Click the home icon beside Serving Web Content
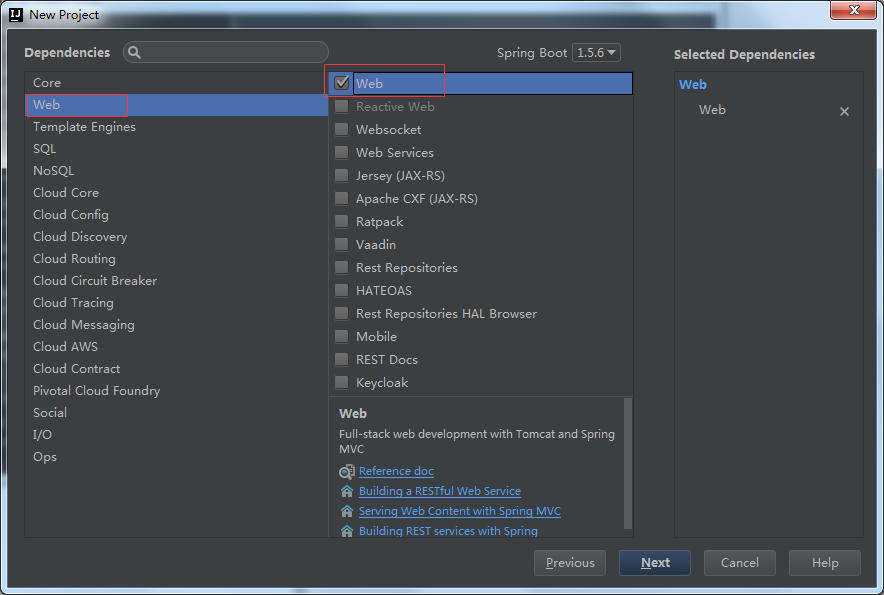This screenshot has height=595, width=884. pos(347,511)
